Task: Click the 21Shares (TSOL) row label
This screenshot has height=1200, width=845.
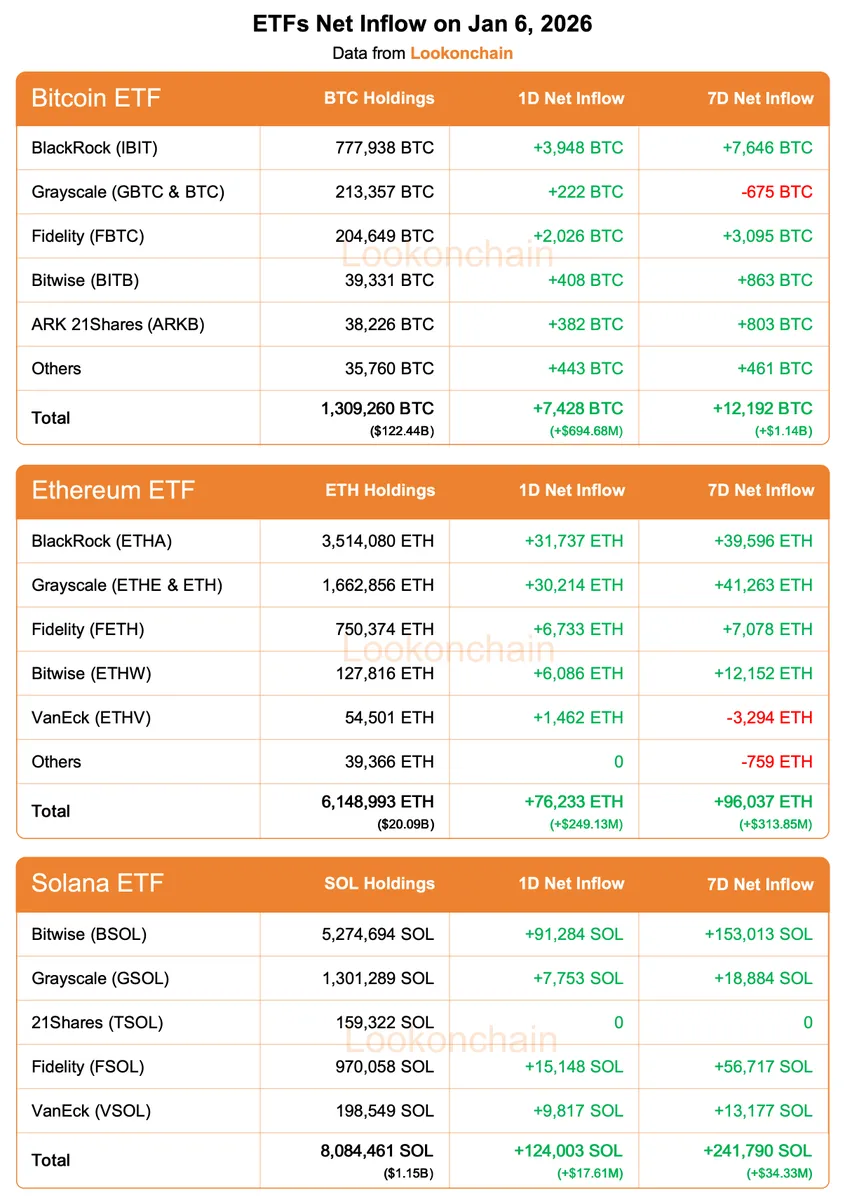Action: (x=97, y=1022)
